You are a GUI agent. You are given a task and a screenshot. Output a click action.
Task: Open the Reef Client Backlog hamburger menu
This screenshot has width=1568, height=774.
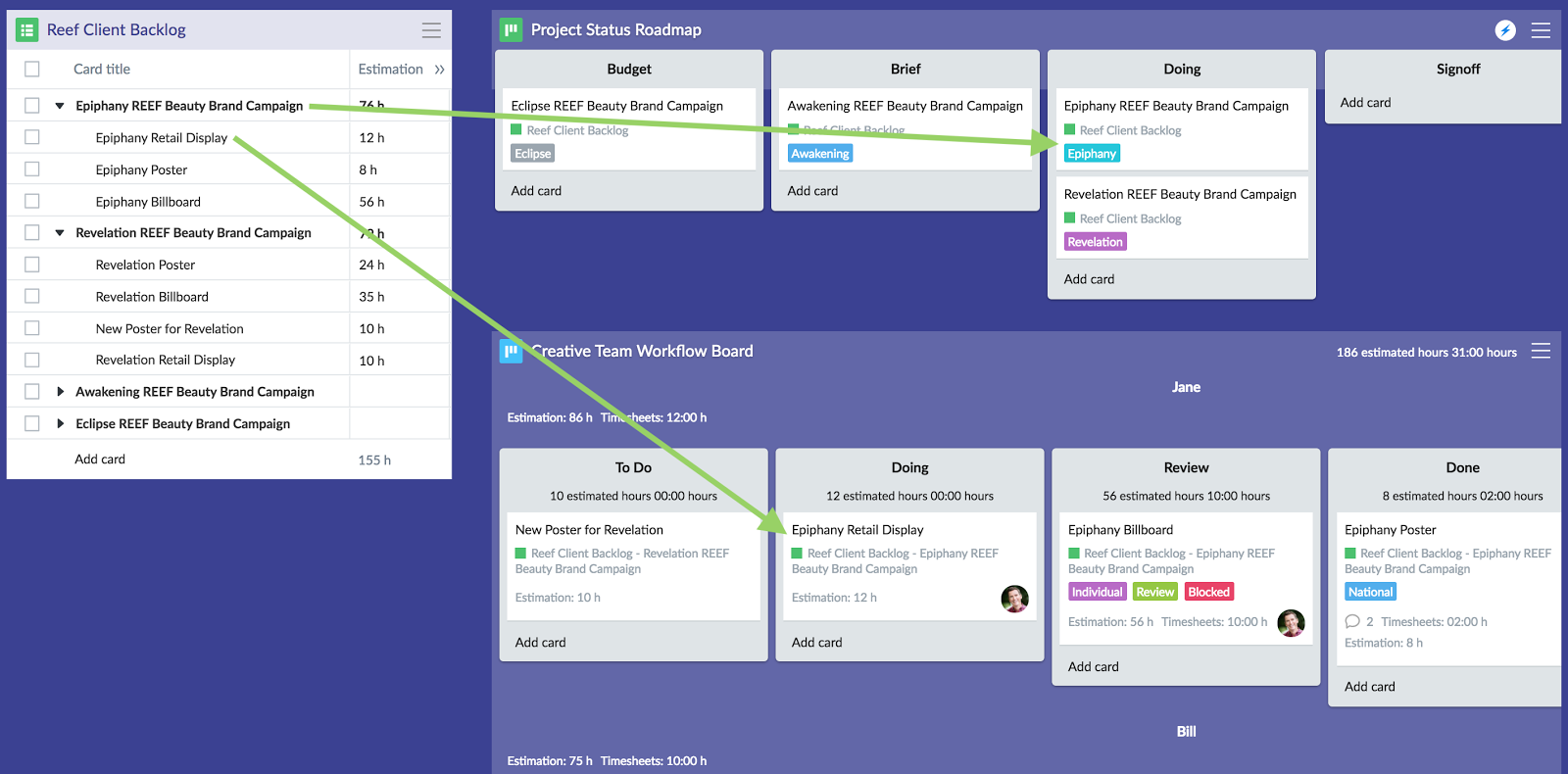[431, 30]
